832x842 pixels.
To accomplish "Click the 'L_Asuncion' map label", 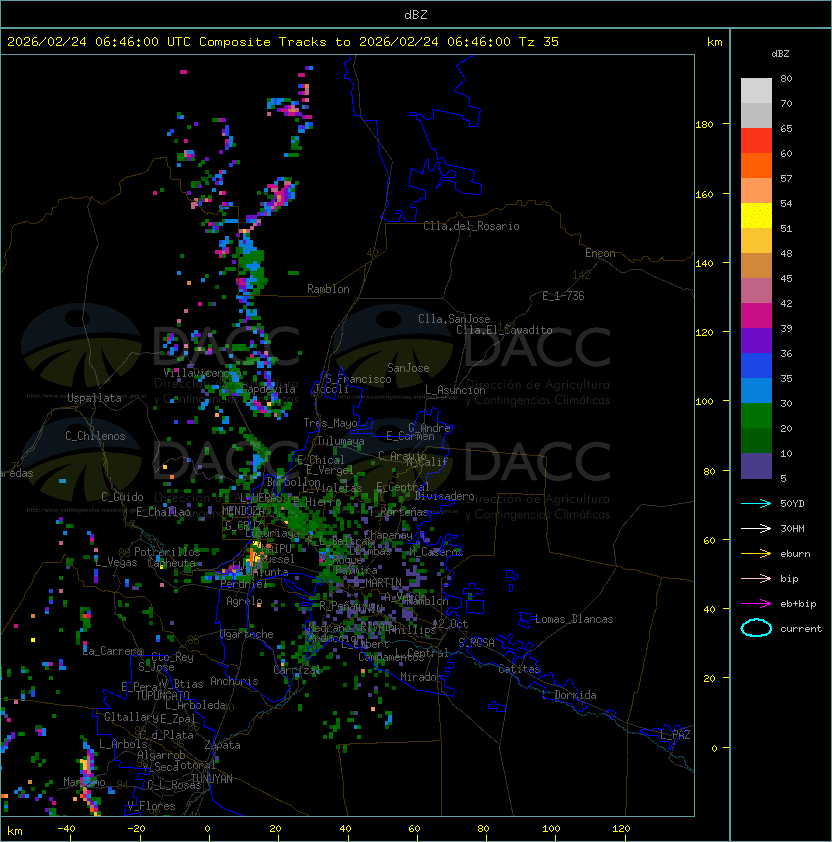I will 455,390.
